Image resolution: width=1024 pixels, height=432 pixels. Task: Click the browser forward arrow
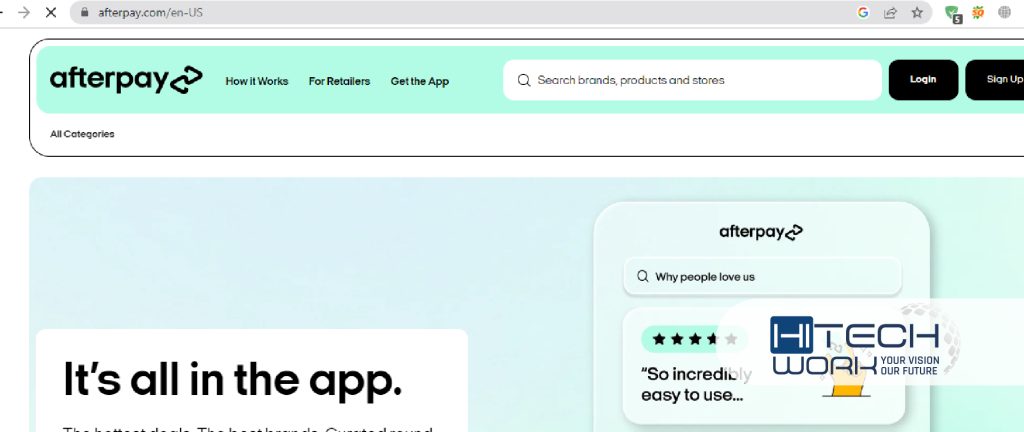24,12
